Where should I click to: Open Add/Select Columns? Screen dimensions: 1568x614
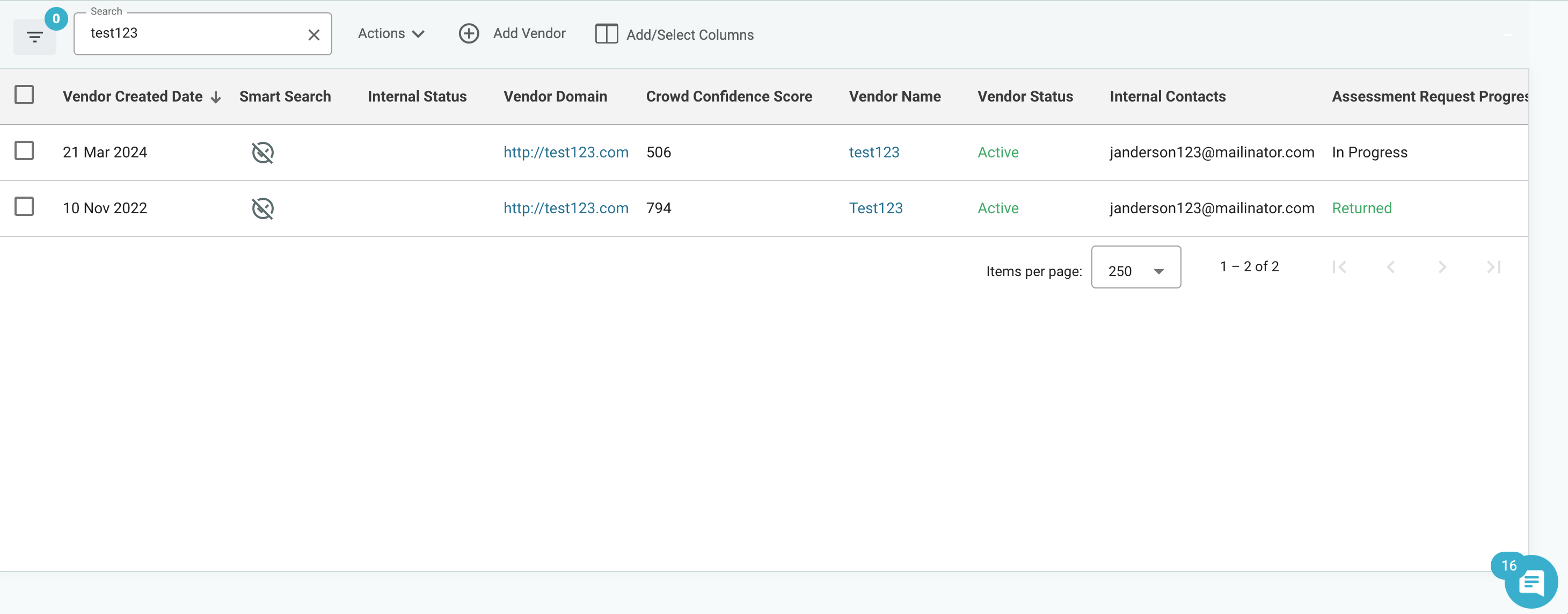point(674,35)
